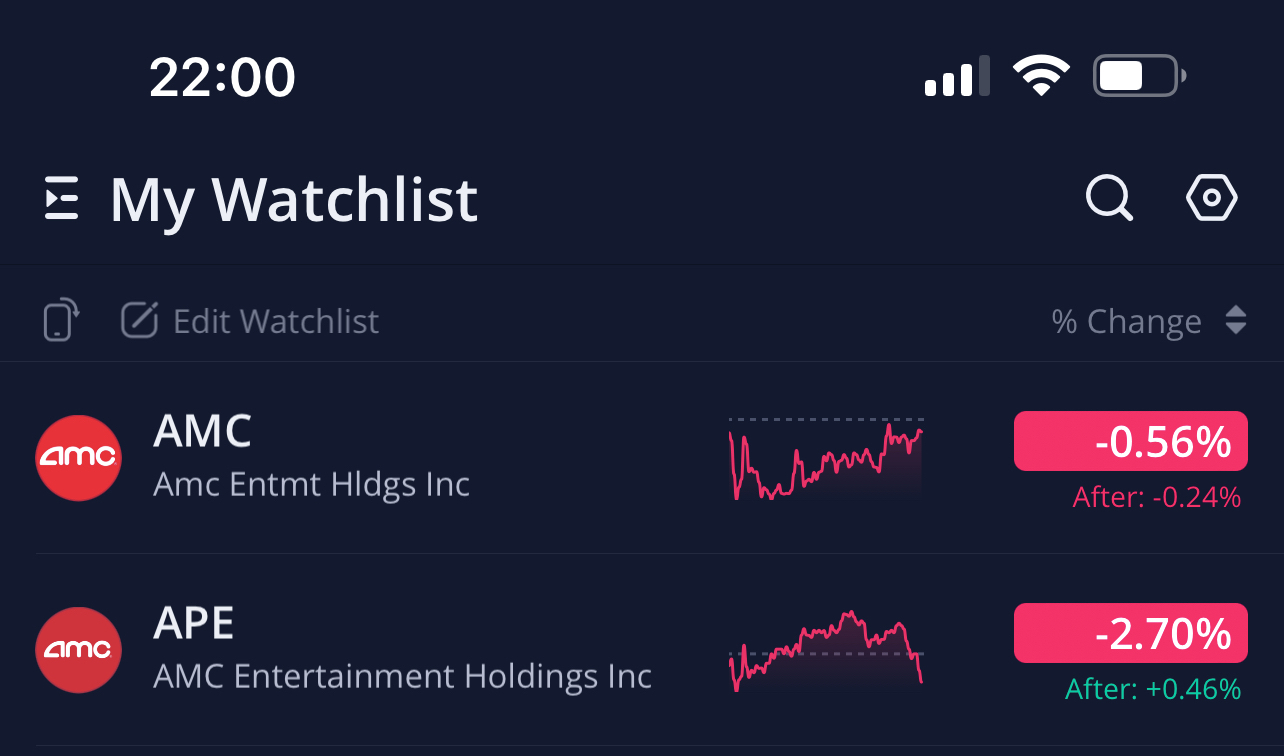Image resolution: width=1284 pixels, height=756 pixels.
Task: Open the Edit Watchlist option
Action: point(276,320)
